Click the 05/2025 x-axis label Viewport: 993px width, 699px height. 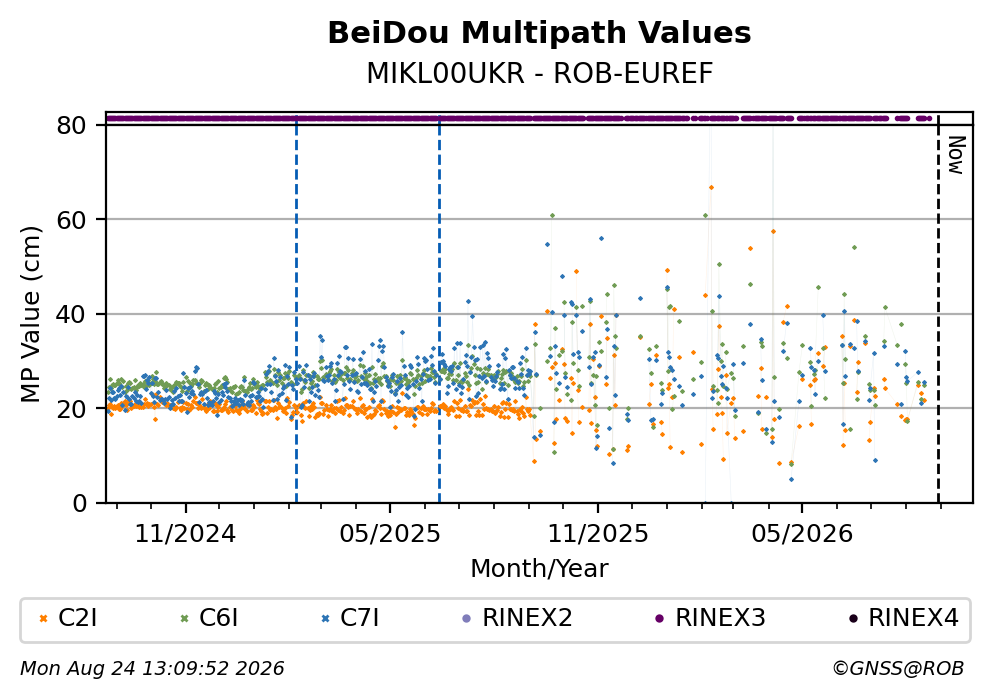pos(389,534)
